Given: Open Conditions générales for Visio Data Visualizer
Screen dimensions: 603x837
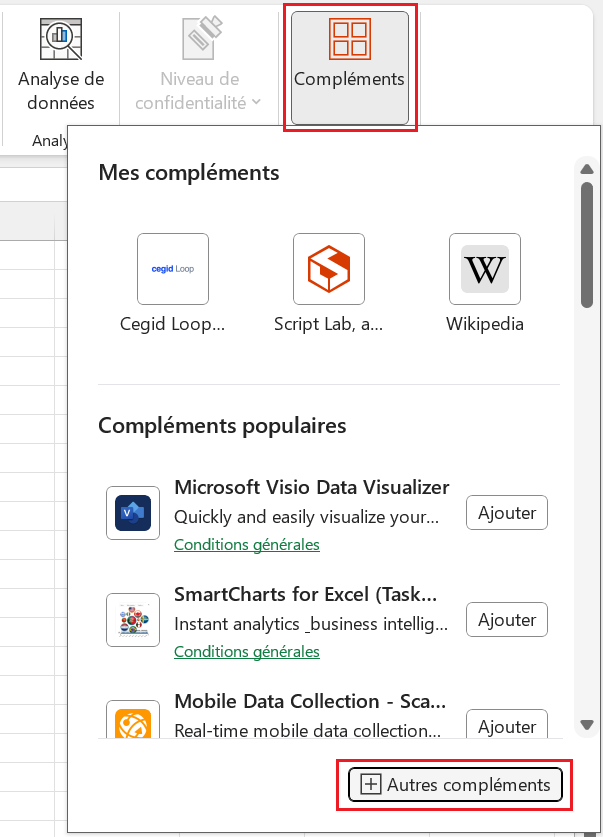Looking at the screenshot, I should 247,544.
